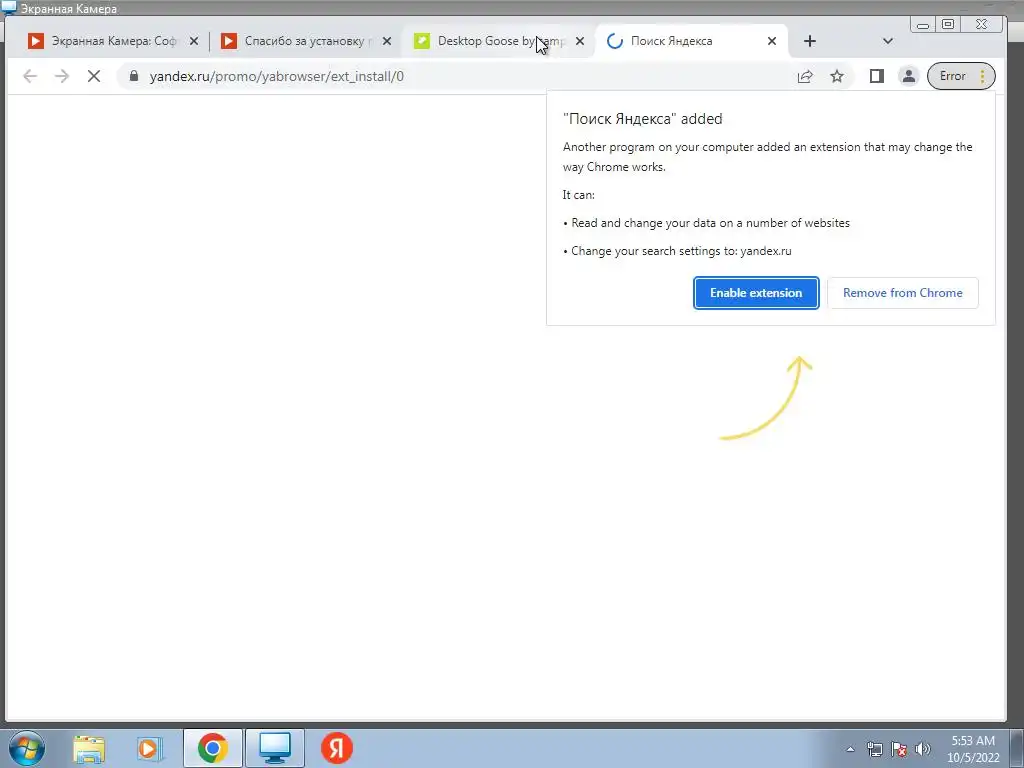
Task: Open the Windows Start menu
Action: [x=27, y=748]
